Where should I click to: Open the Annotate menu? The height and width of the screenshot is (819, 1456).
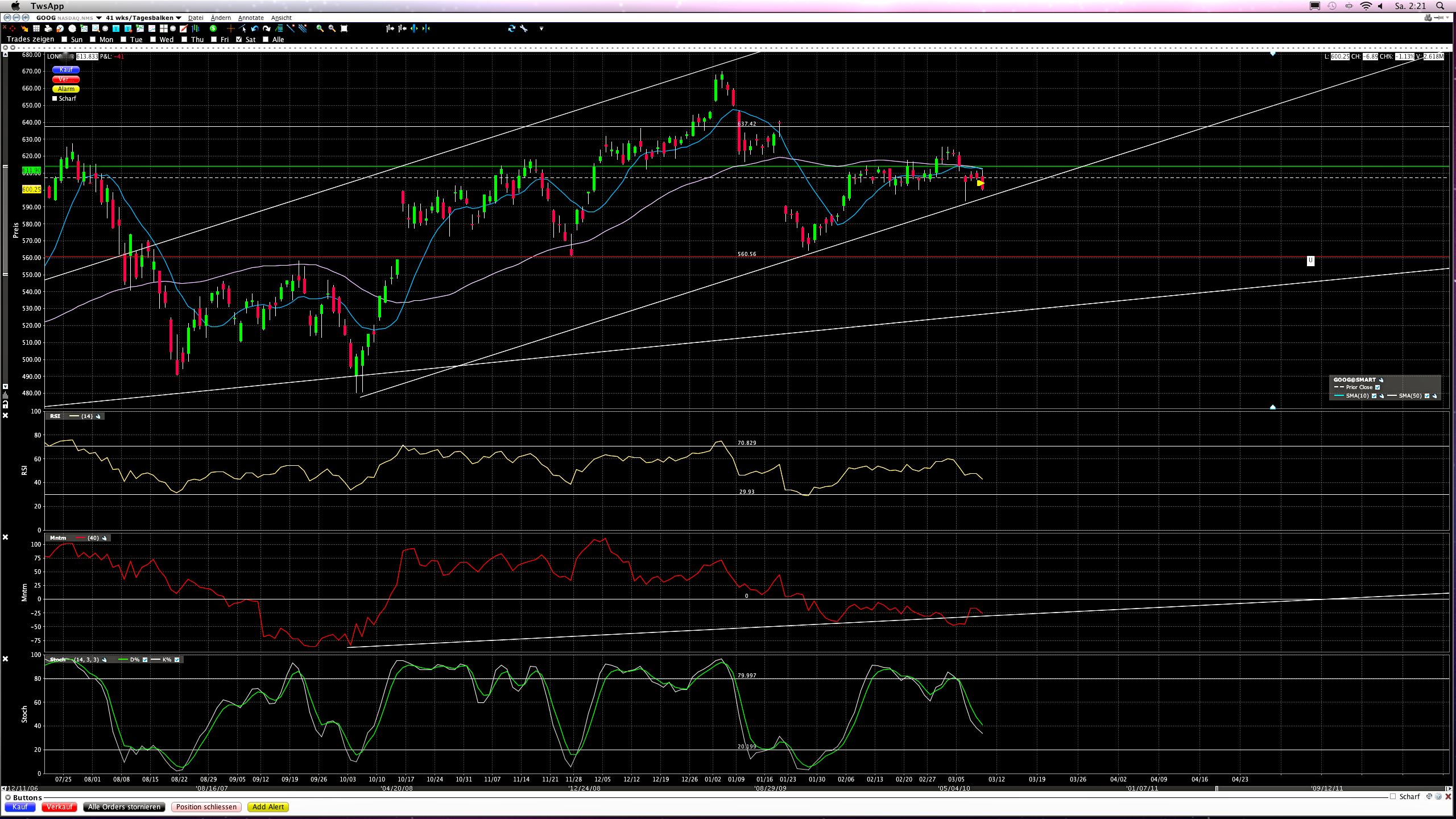(x=251, y=18)
